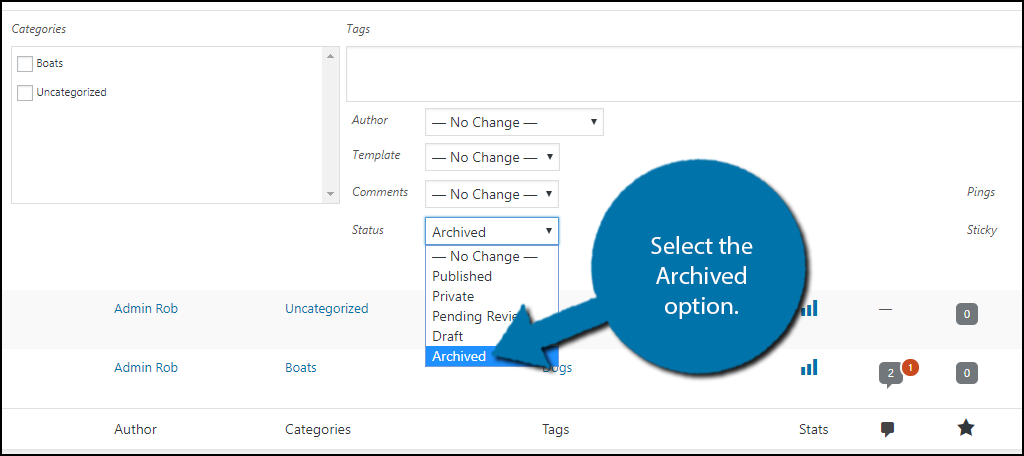
Task: Pick Draft from the Status list
Action: tap(448, 336)
